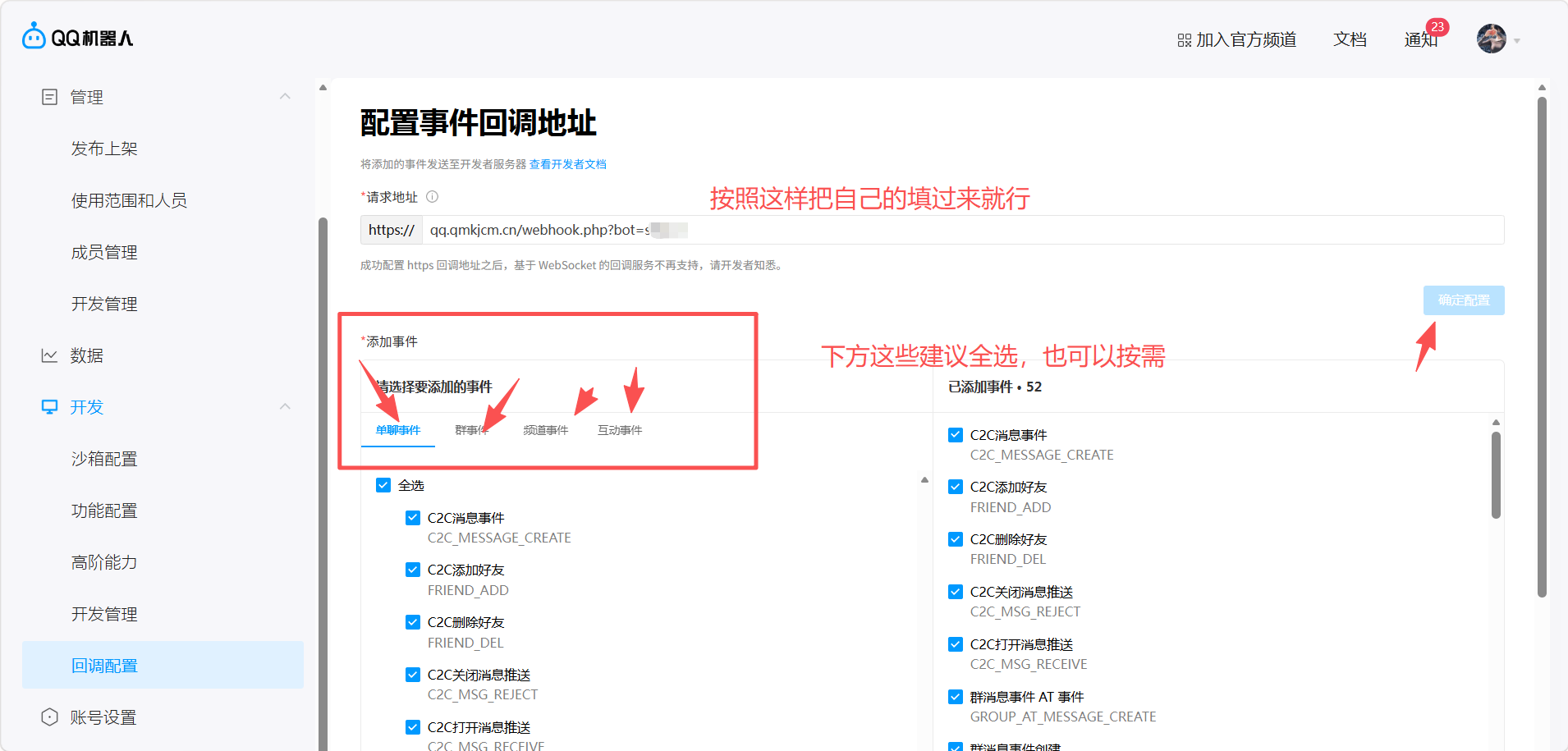The height and width of the screenshot is (751, 1568).
Task: Switch to the 互动事件 tab
Action: tap(620, 430)
